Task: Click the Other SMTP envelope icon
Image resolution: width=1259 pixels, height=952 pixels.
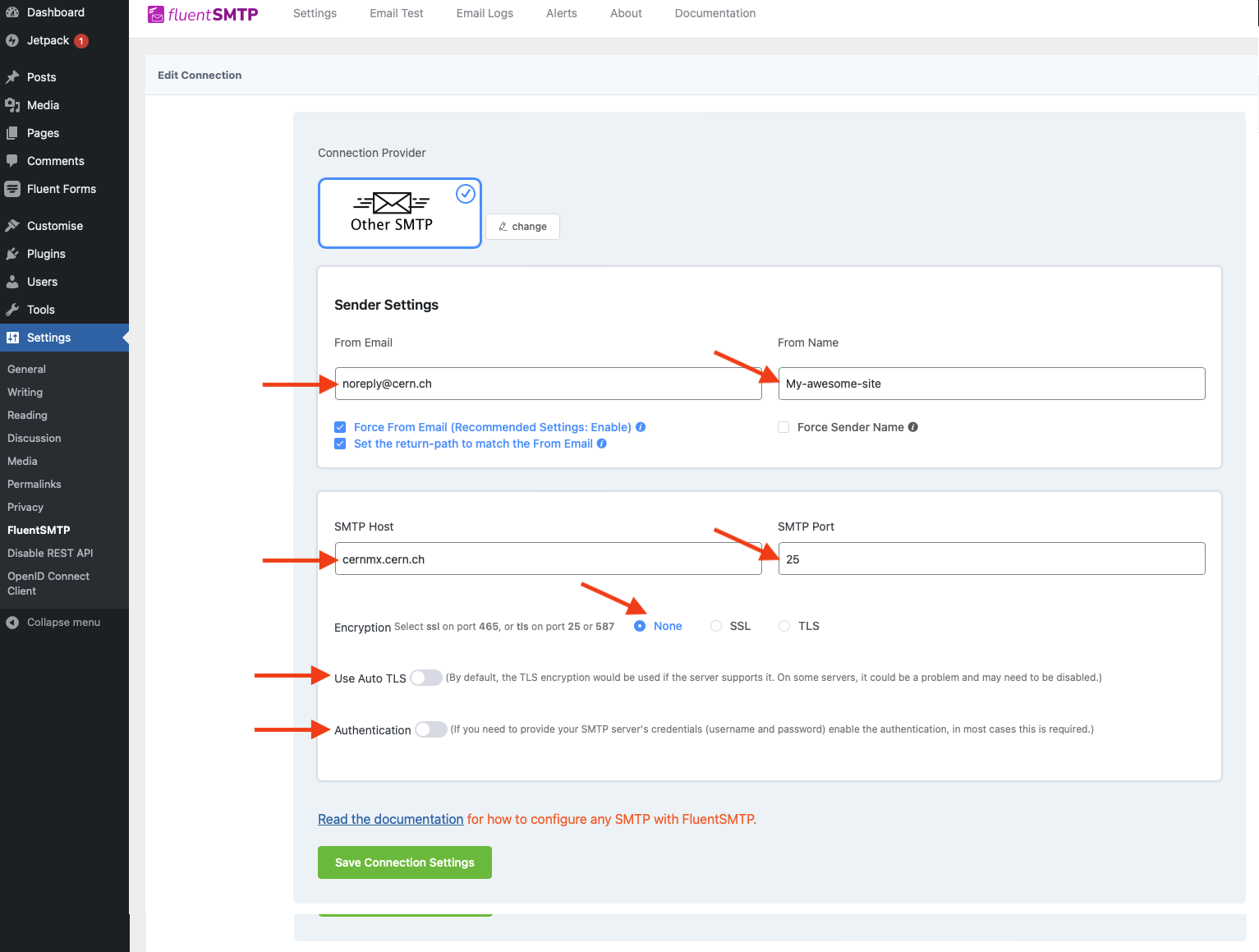Action: [x=392, y=203]
